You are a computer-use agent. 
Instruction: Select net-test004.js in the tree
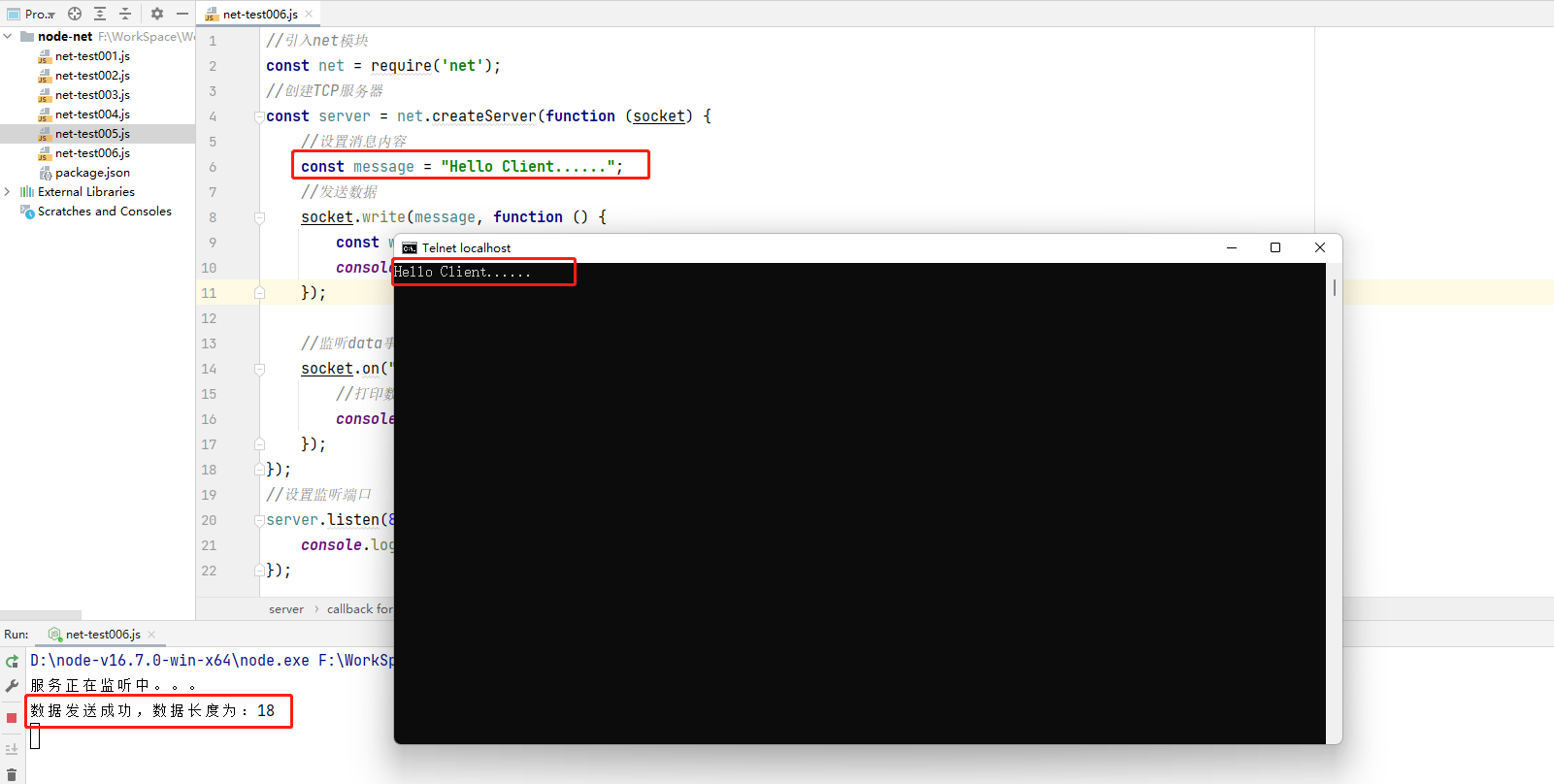[92, 114]
